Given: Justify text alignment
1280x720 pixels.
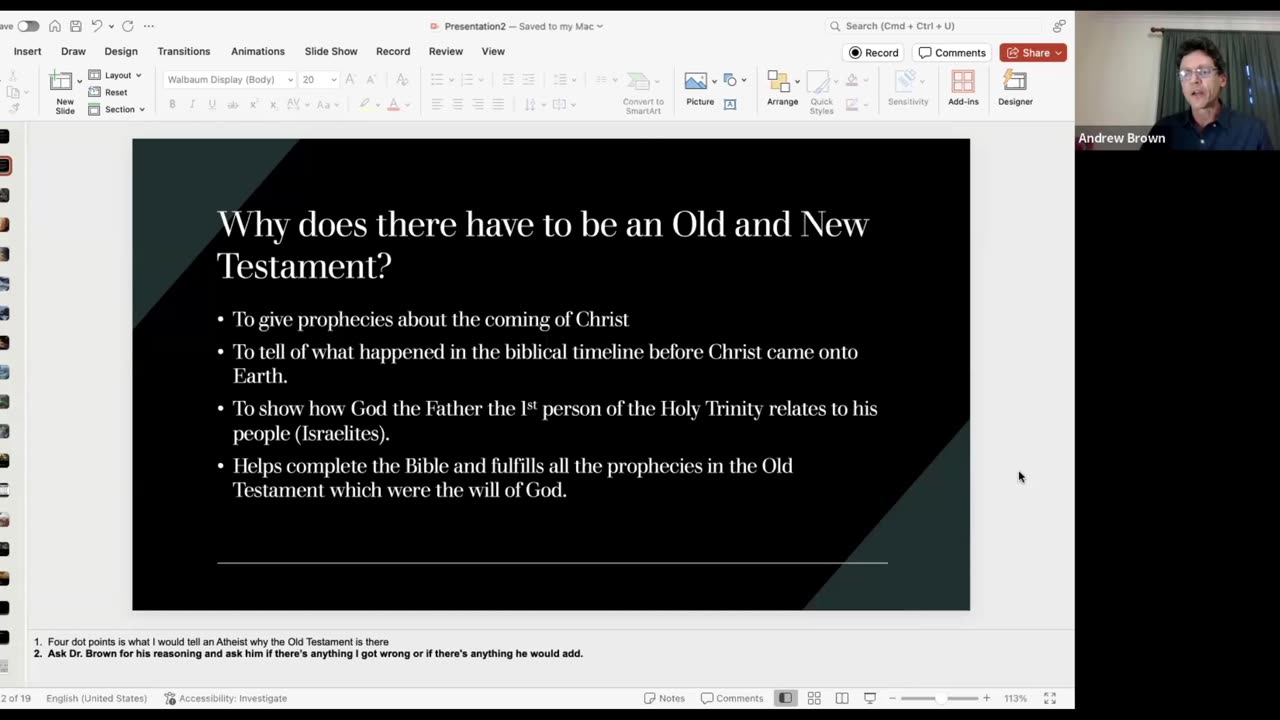Looking at the screenshot, I should tap(498, 105).
